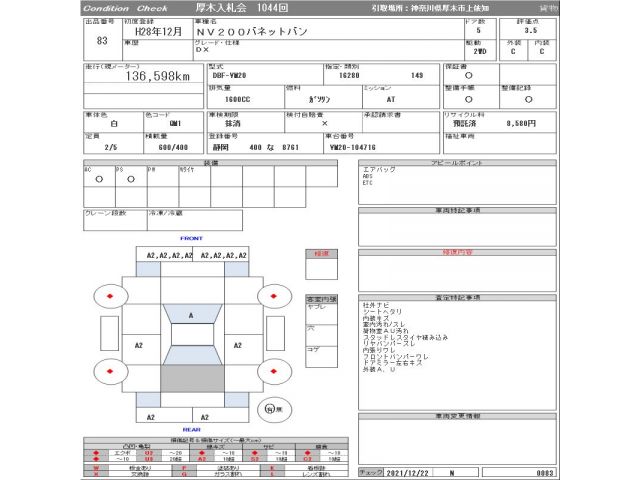Click the check date 2021/12/22

point(407,473)
